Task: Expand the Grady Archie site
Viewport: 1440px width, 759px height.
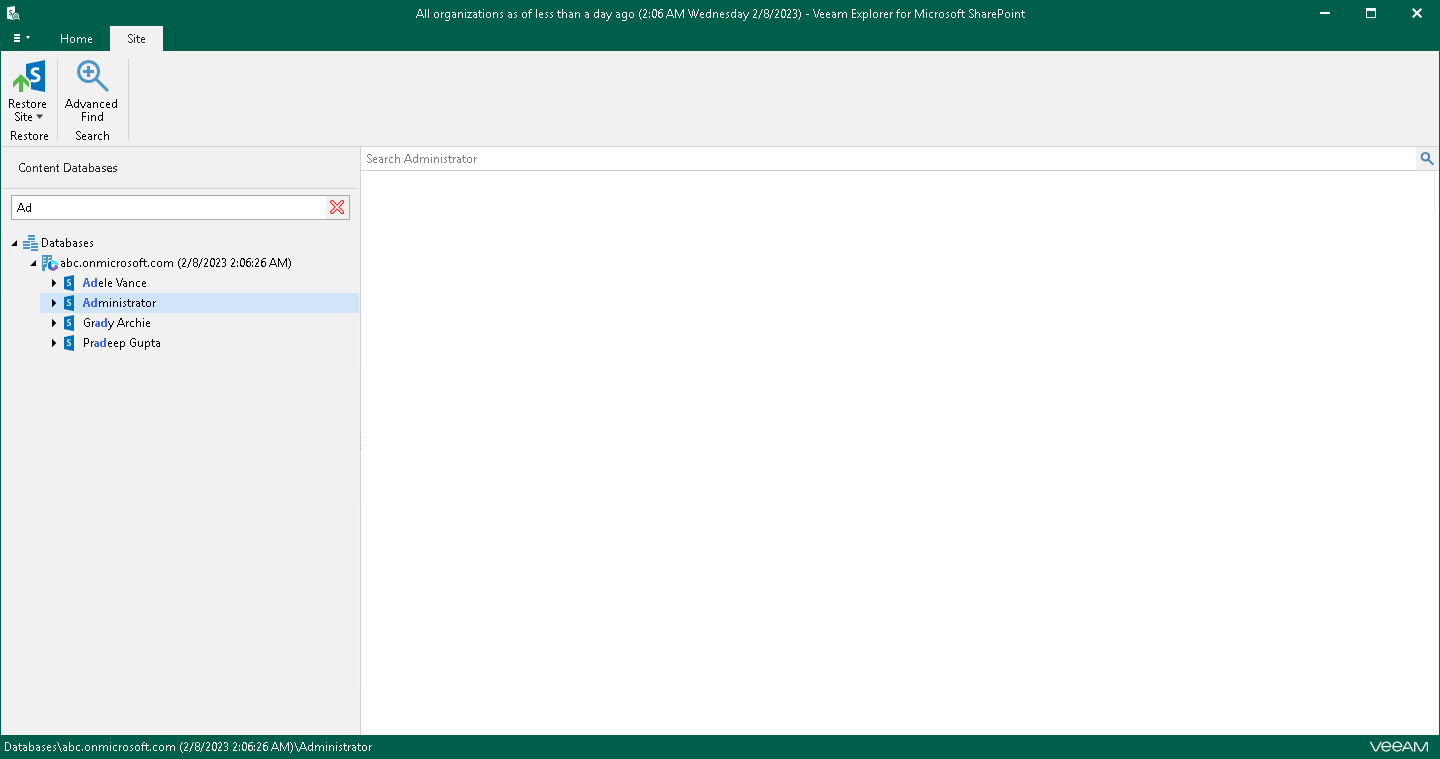Action: click(x=54, y=323)
